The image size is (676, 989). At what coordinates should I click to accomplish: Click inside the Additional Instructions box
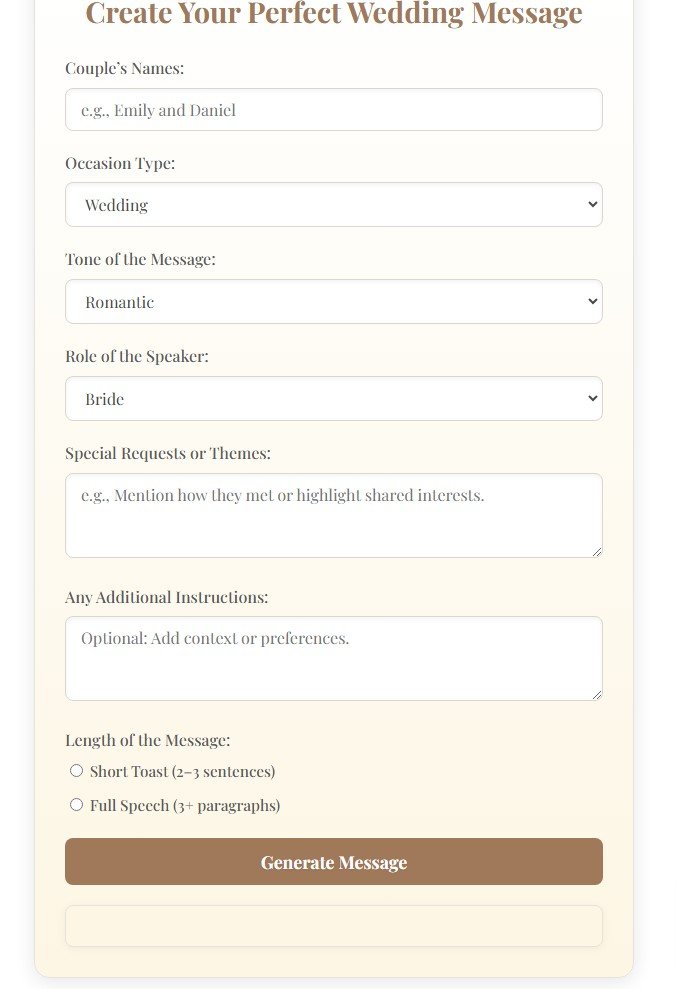coord(334,658)
